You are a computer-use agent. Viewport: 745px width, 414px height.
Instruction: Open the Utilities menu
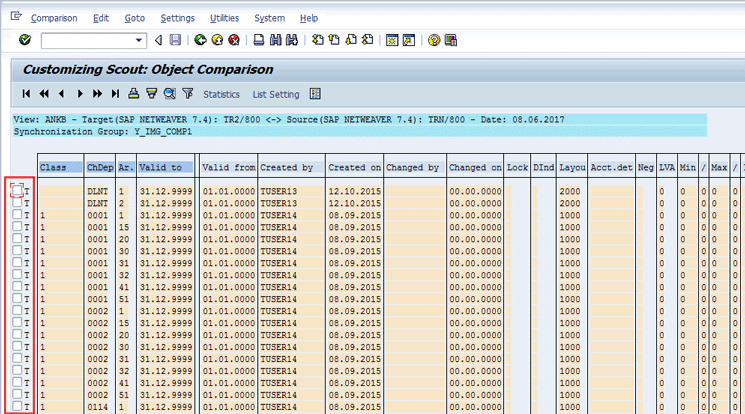coord(224,18)
